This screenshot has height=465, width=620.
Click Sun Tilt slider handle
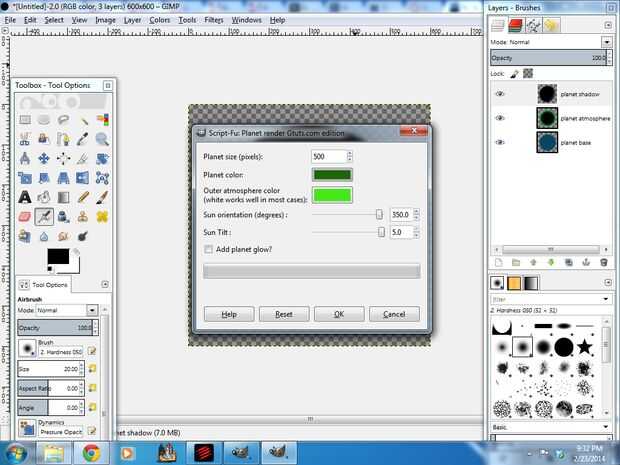[x=381, y=232]
